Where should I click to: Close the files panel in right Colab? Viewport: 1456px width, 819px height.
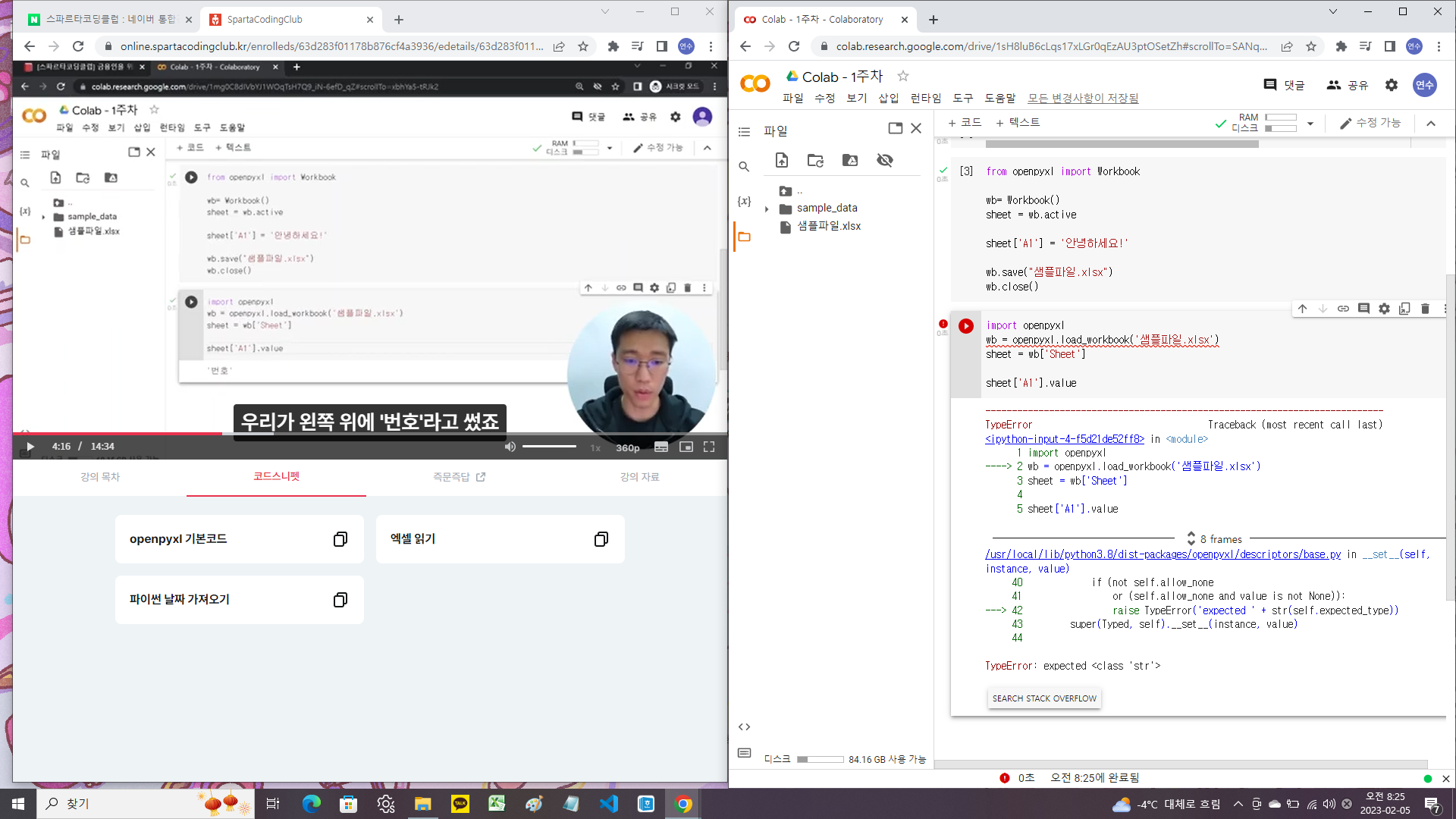(916, 128)
